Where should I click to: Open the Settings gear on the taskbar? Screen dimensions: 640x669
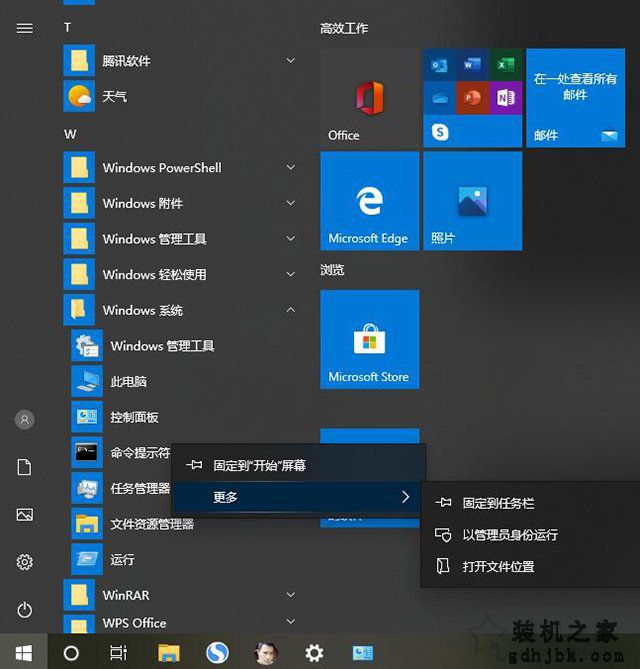(314, 653)
